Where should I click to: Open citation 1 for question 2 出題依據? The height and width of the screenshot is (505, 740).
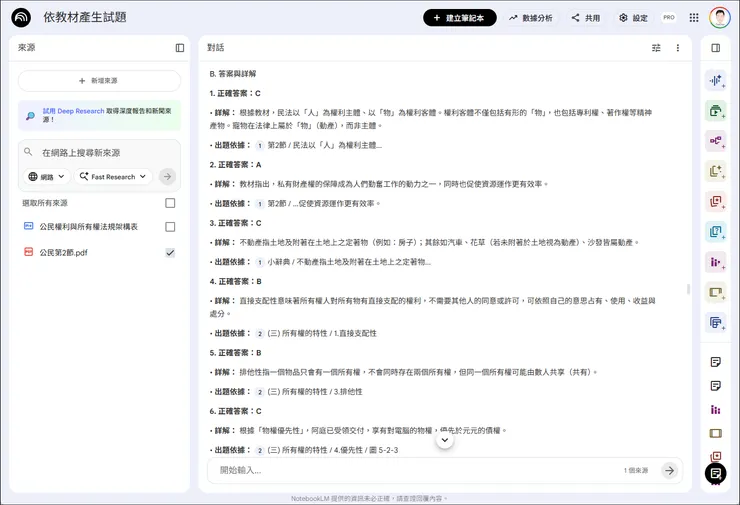pyautogui.click(x=260, y=204)
